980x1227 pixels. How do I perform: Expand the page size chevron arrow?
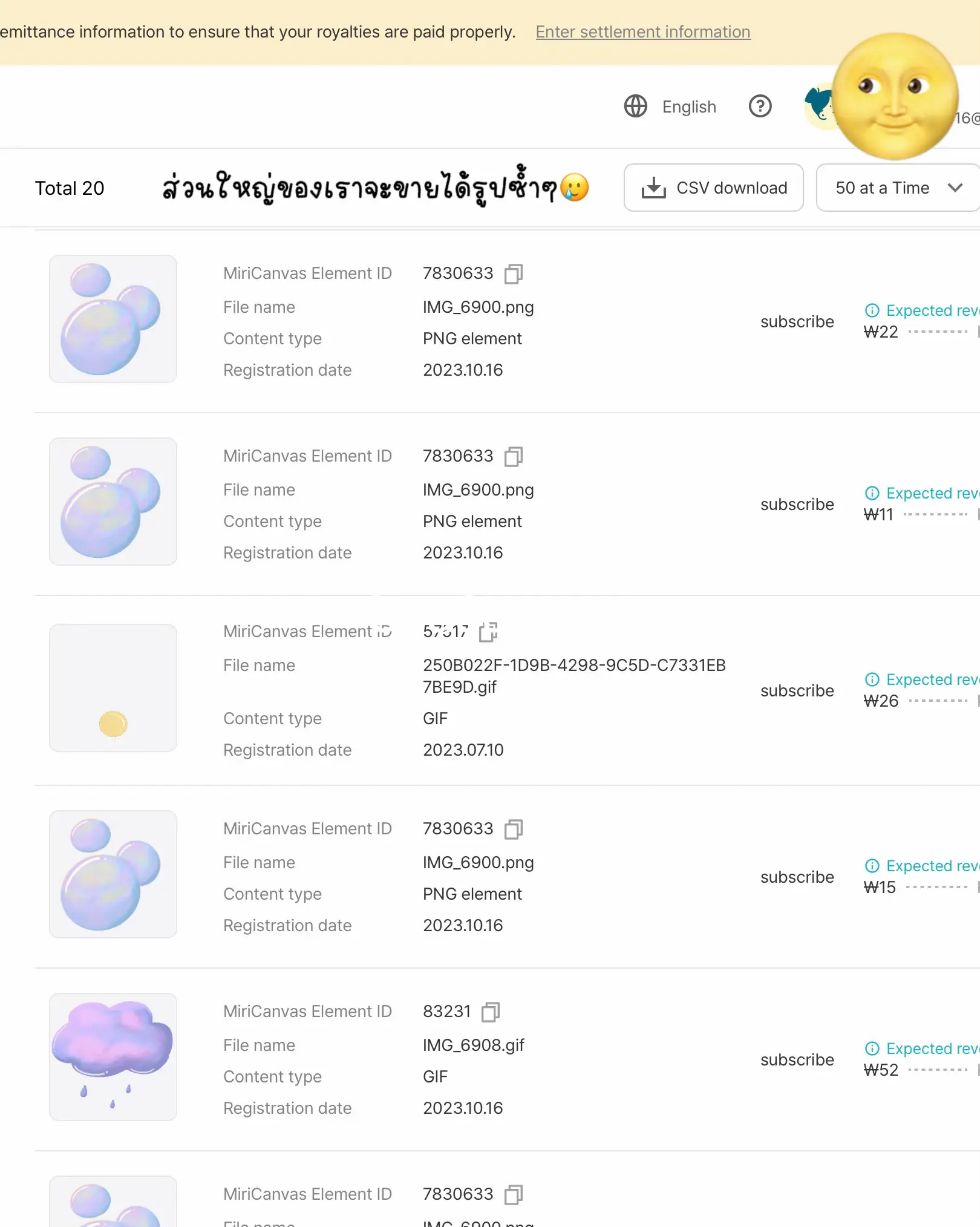point(954,188)
